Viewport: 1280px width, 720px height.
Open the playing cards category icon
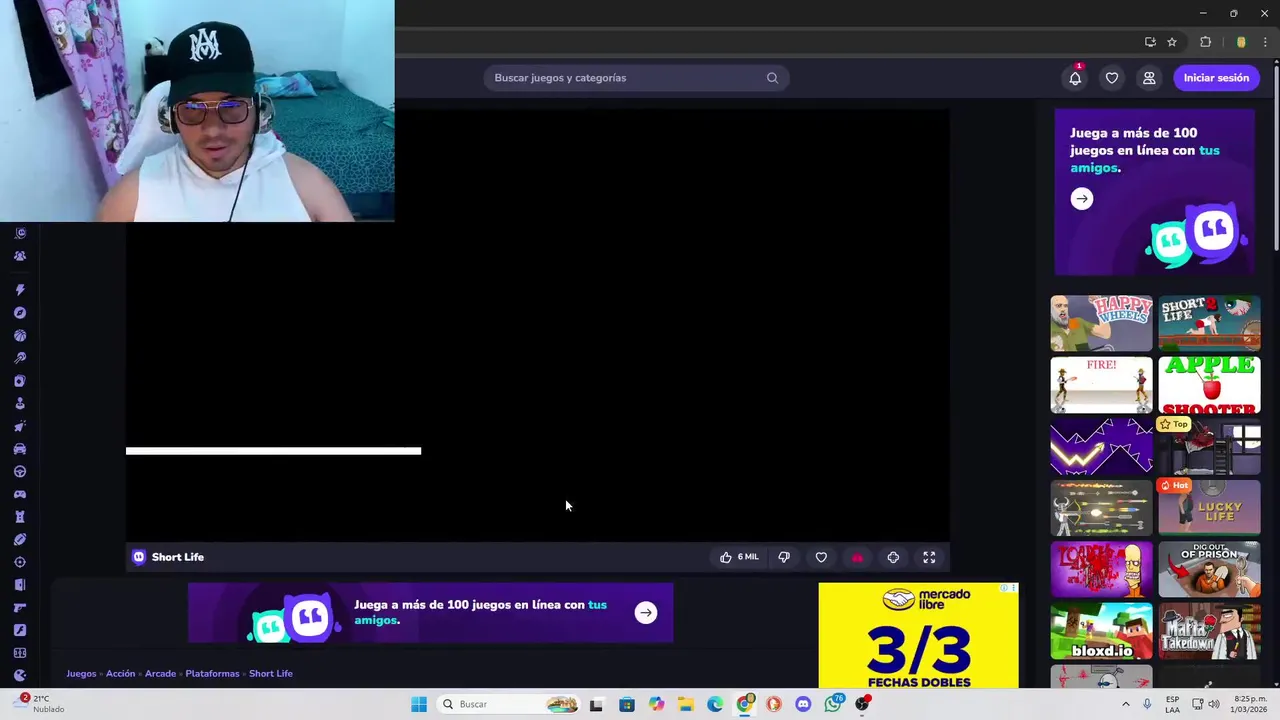click(x=20, y=381)
